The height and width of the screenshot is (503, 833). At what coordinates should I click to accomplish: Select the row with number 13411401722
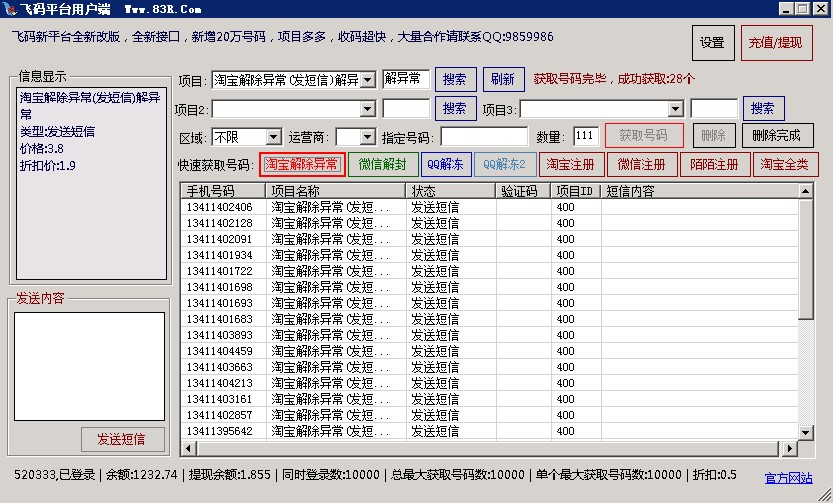point(489,271)
